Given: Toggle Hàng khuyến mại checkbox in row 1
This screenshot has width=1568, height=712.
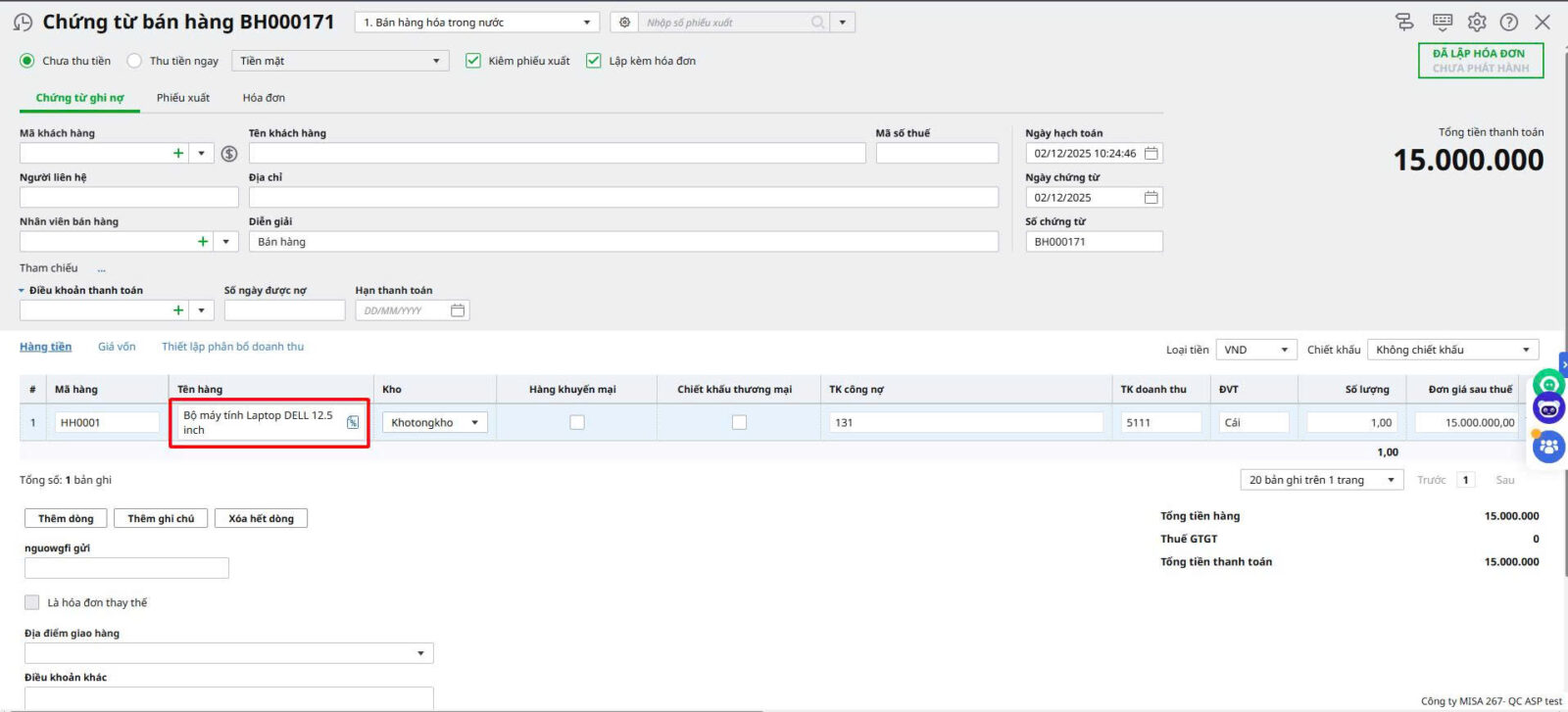Looking at the screenshot, I should (577, 423).
